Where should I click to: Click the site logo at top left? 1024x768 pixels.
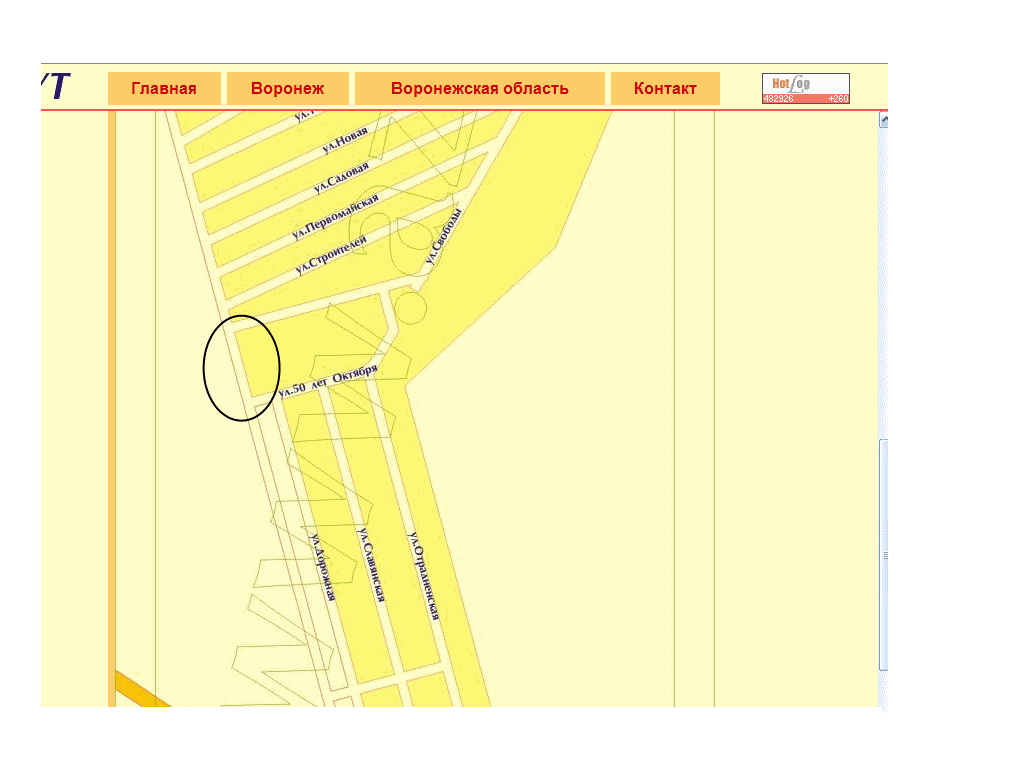coord(57,87)
